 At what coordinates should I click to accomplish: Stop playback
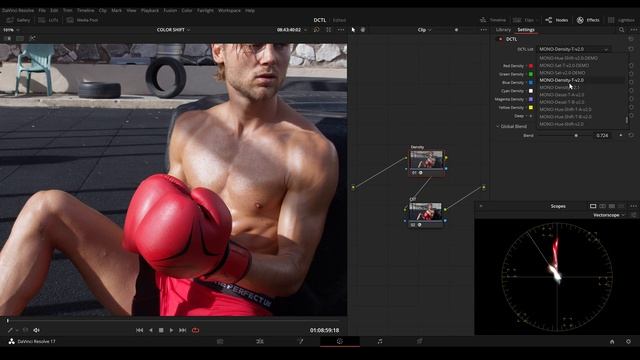(x=161, y=330)
